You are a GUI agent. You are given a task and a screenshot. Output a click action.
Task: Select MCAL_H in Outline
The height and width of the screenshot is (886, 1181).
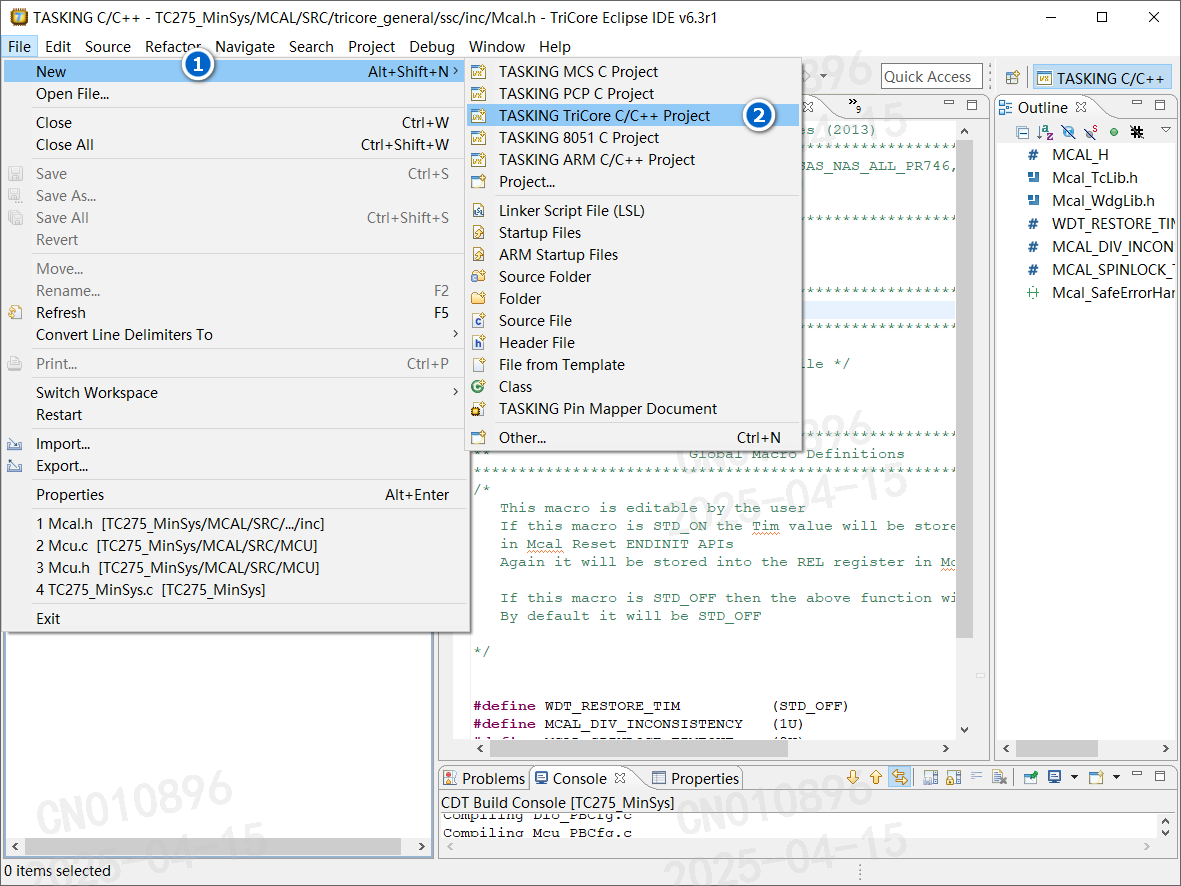pyautogui.click(x=1079, y=154)
